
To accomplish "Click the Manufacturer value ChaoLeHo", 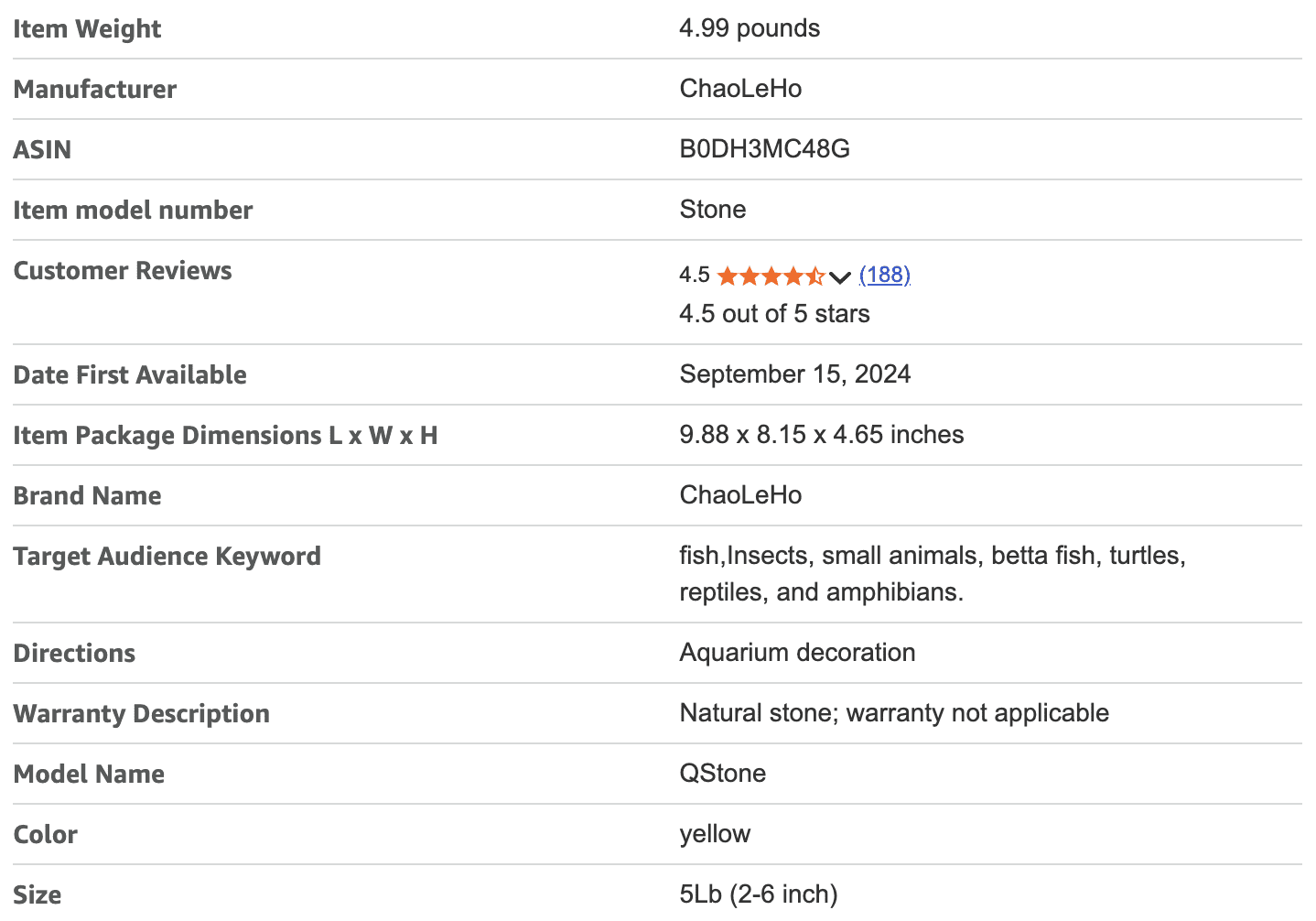I will click(740, 89).
